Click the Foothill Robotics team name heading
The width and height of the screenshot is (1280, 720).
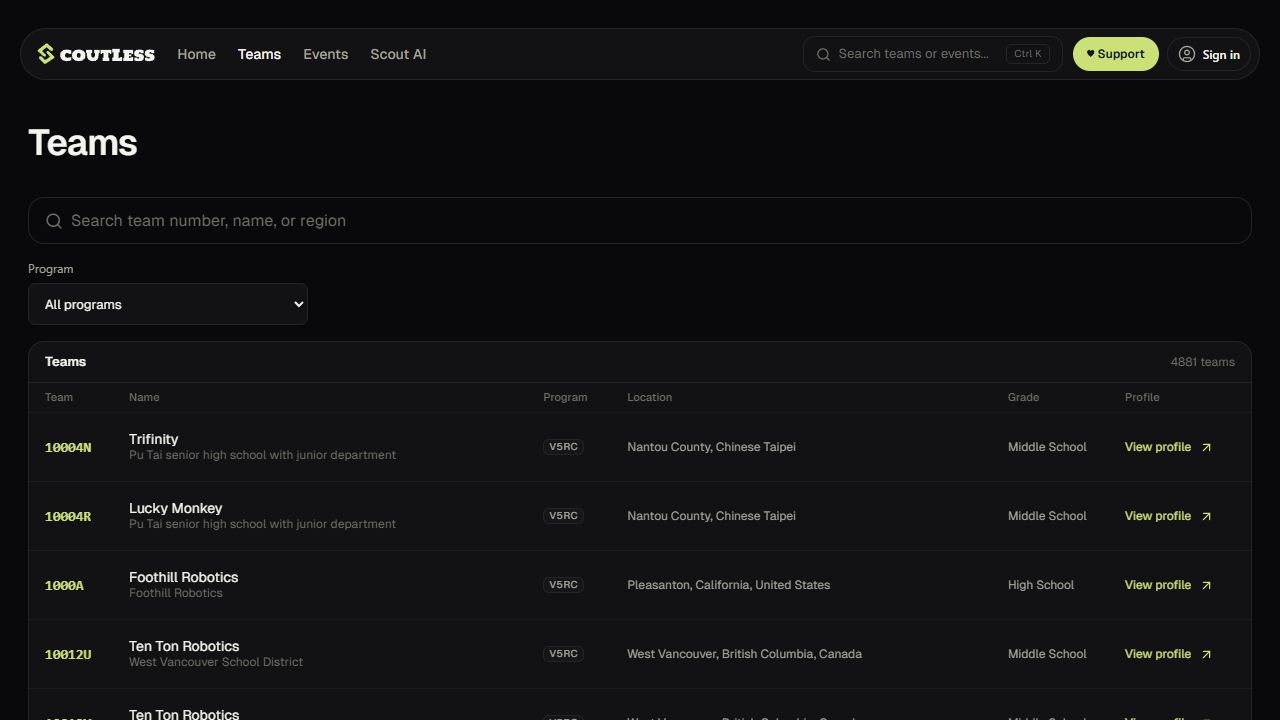tap(184, 577)
